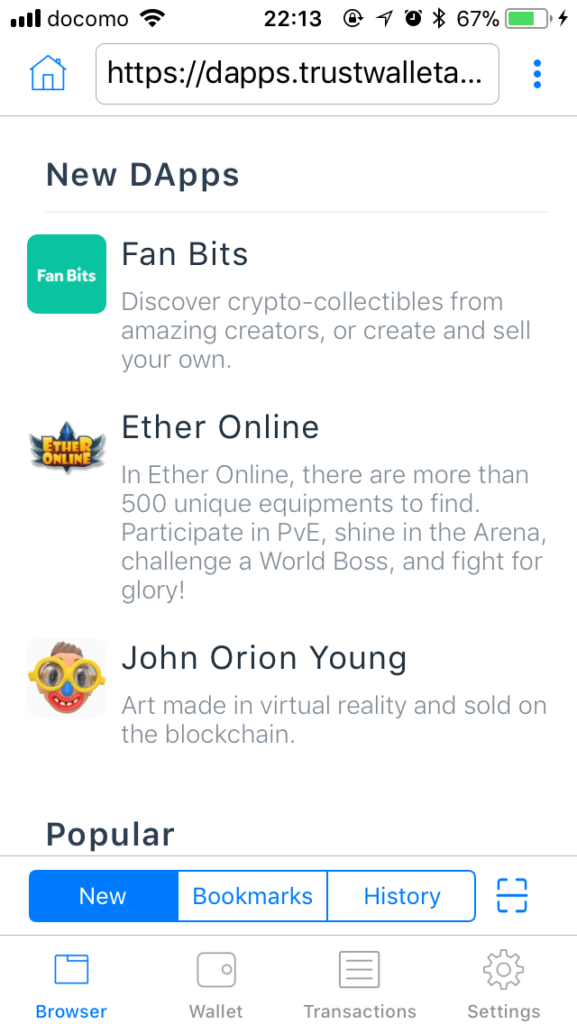The width and height of the screenshot is (577, 1024).
Task: Select the New segment
Action: 103,896
